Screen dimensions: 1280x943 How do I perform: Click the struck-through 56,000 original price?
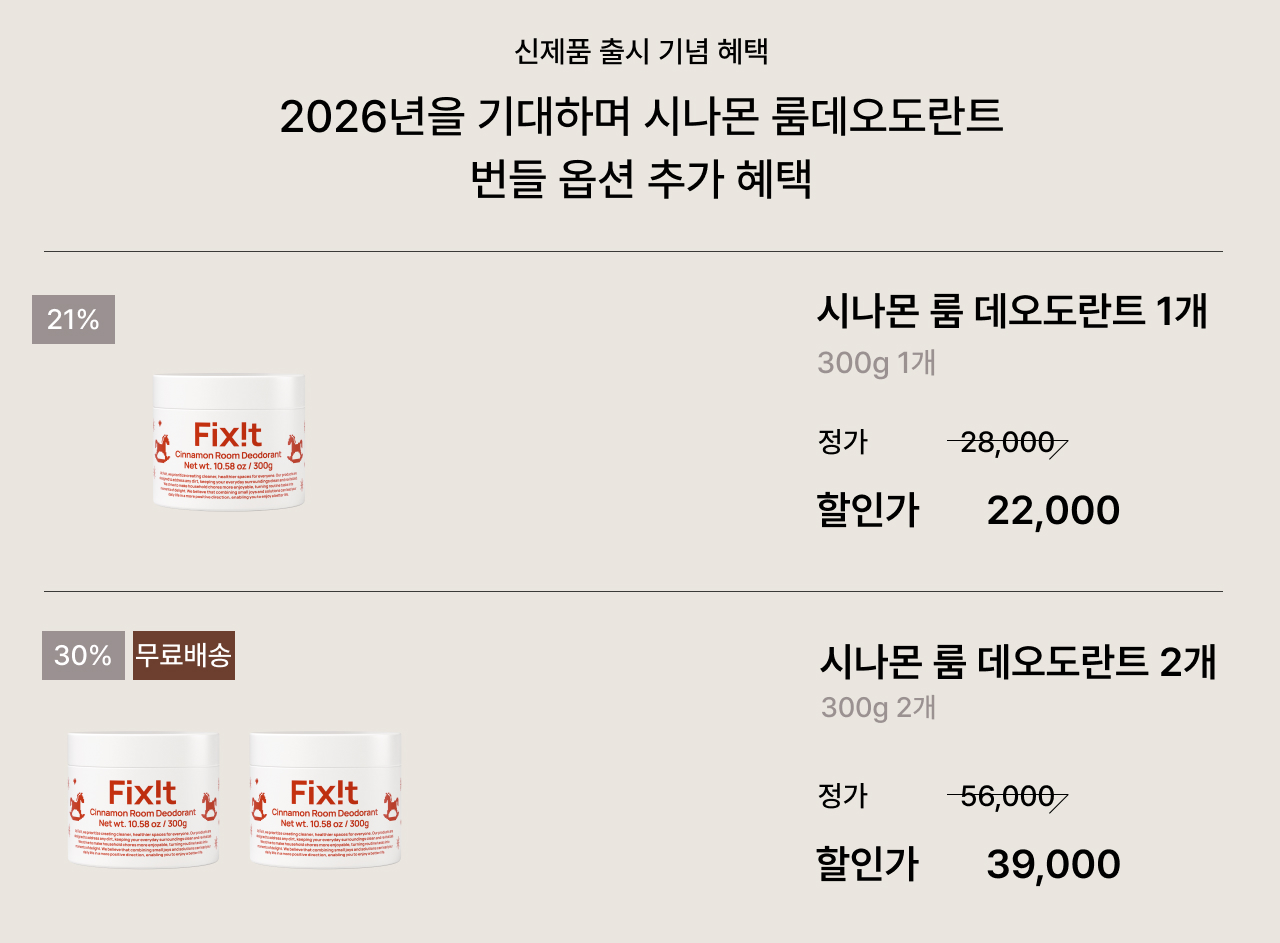click(1007, 796)
